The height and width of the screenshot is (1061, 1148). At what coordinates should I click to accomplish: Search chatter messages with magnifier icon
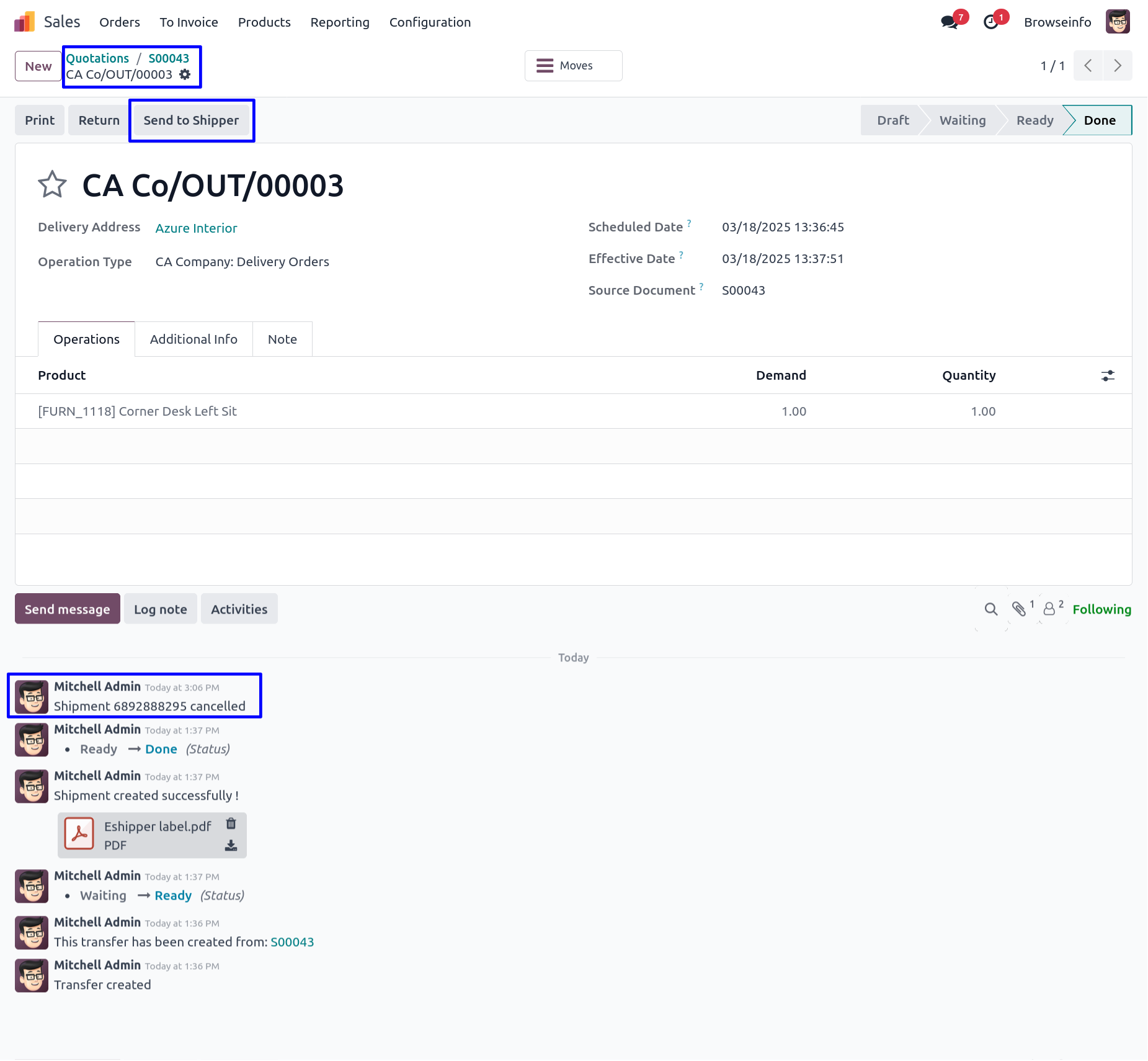pyautogui.click(x=991, y=609)
